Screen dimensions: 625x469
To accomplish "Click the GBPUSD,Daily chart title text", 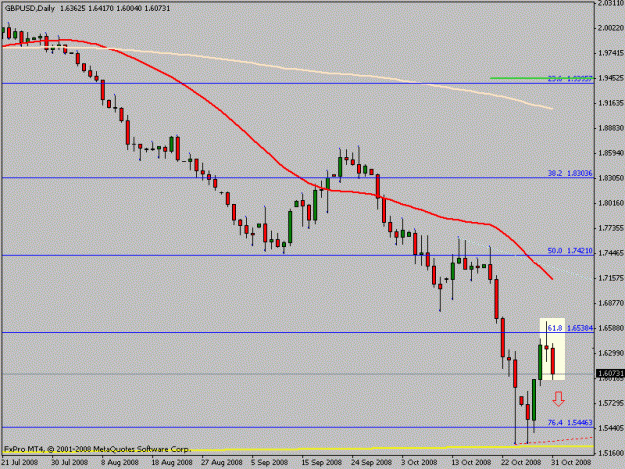I will 30,8.
